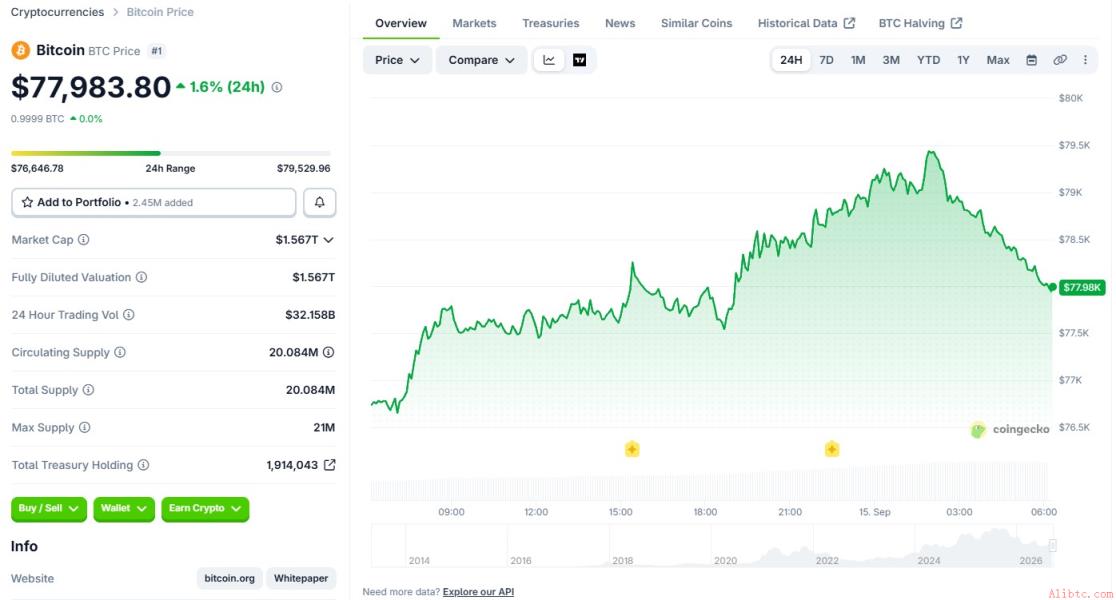Image resolution: width=1116 pixels, height=600 pixels.
Task: Click $77,983.80 price text
Action: tap(90, 87)
